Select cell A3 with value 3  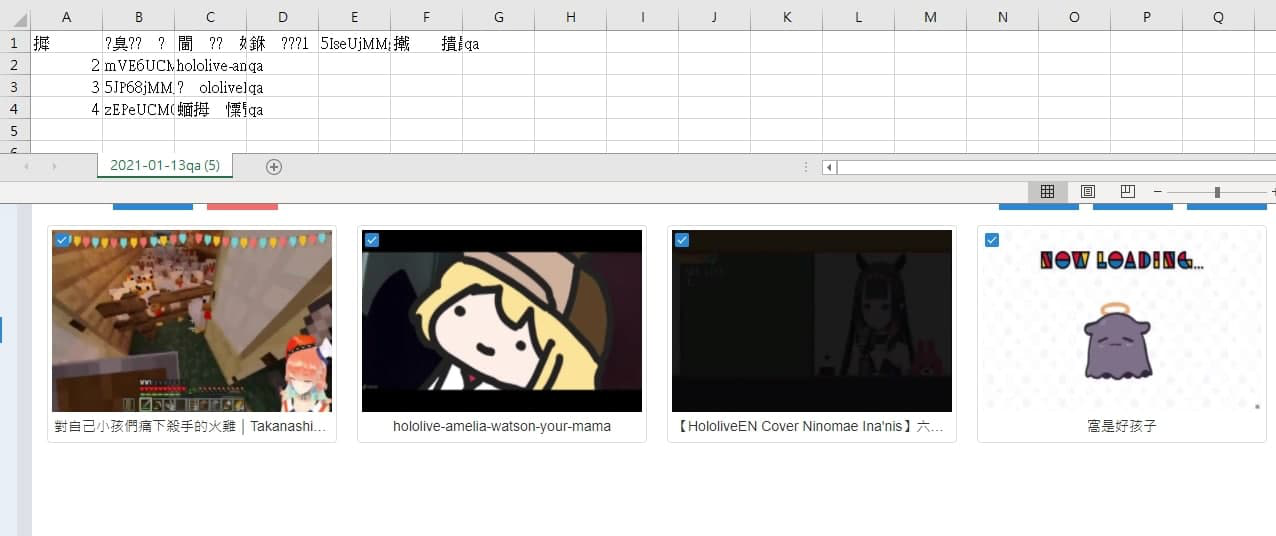(66, 87)
